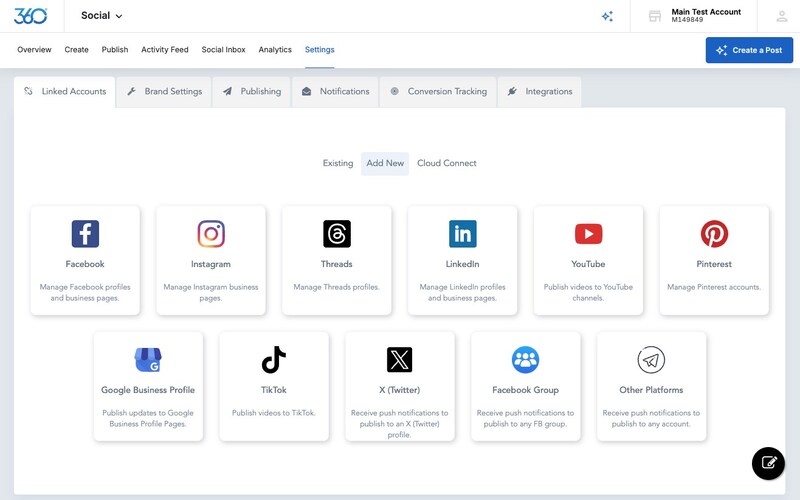
Task: Click the AI sparkle icon in header
Action: coord(607,16)
